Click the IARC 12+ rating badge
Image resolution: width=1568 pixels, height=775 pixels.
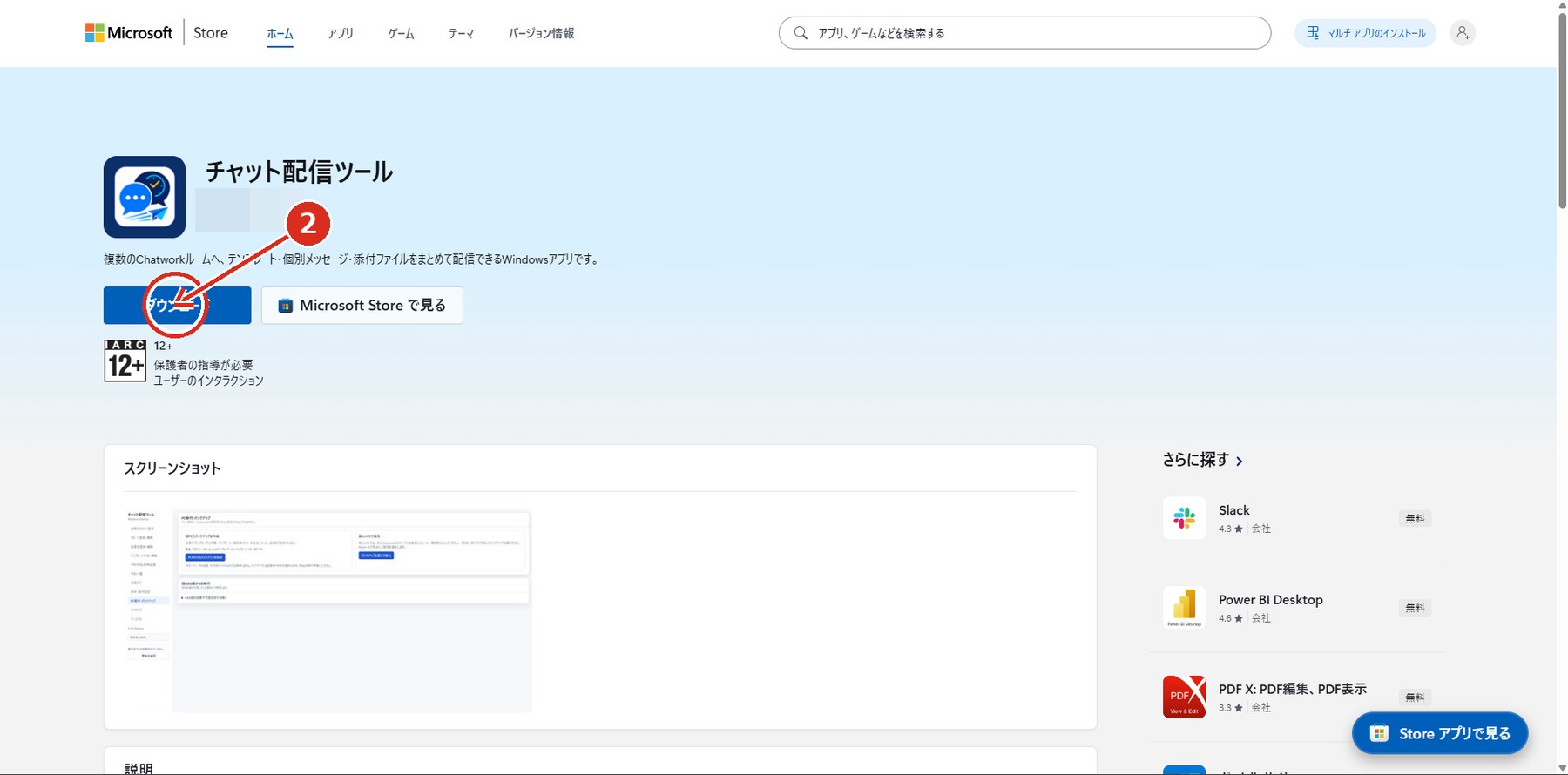(x=125, y=361)
